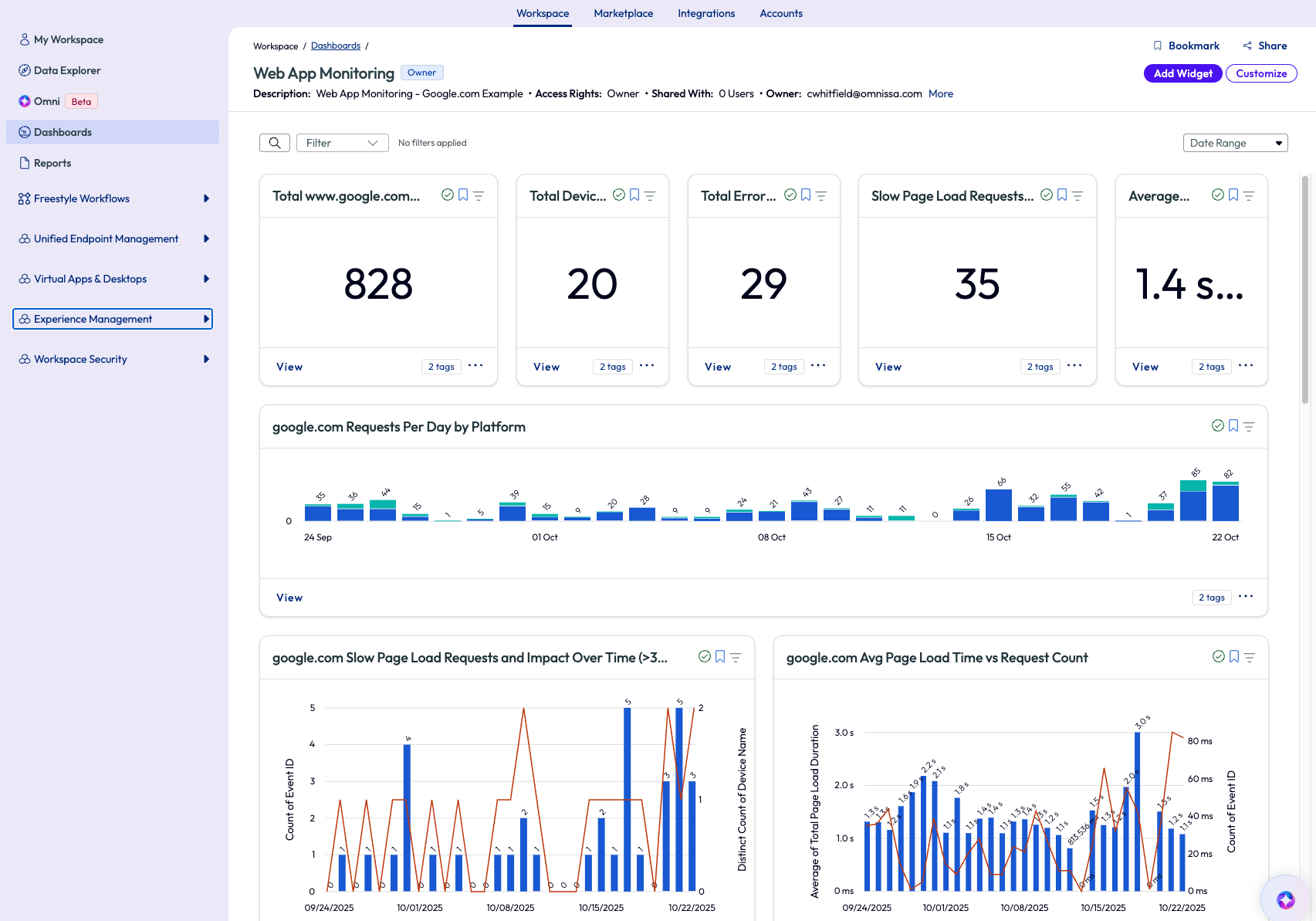Toggle bookmark on Avg Page Load Time widget

[1234, 657]
